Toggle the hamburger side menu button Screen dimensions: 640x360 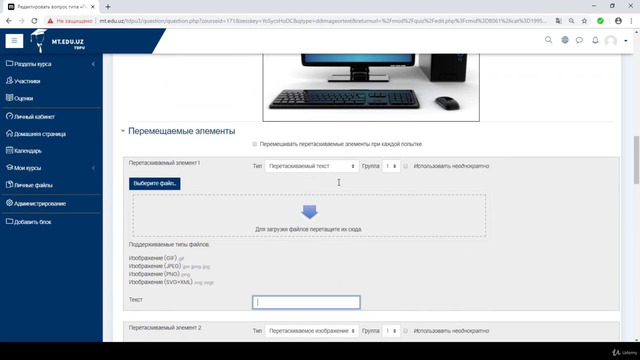point(14,41)
